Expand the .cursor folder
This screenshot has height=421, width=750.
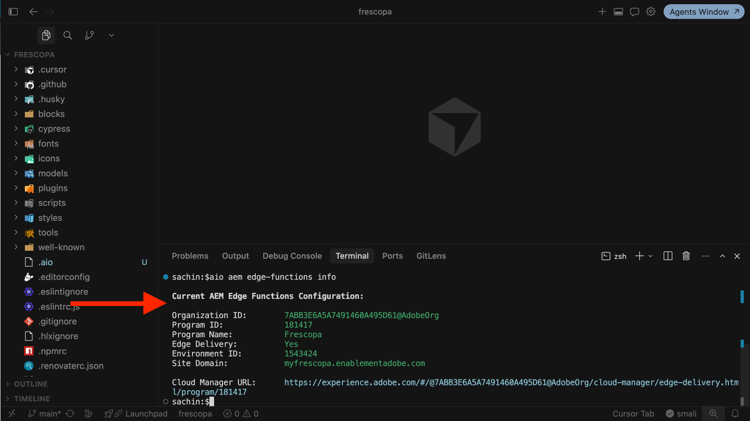(16, 69)
